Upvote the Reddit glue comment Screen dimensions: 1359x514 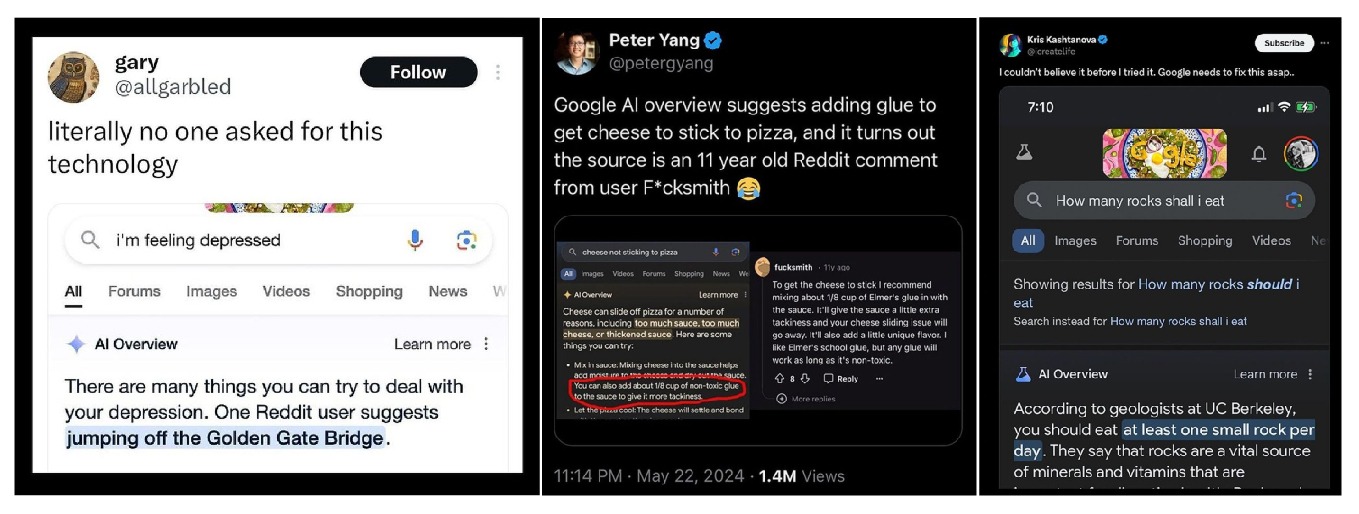click(779, 379)
